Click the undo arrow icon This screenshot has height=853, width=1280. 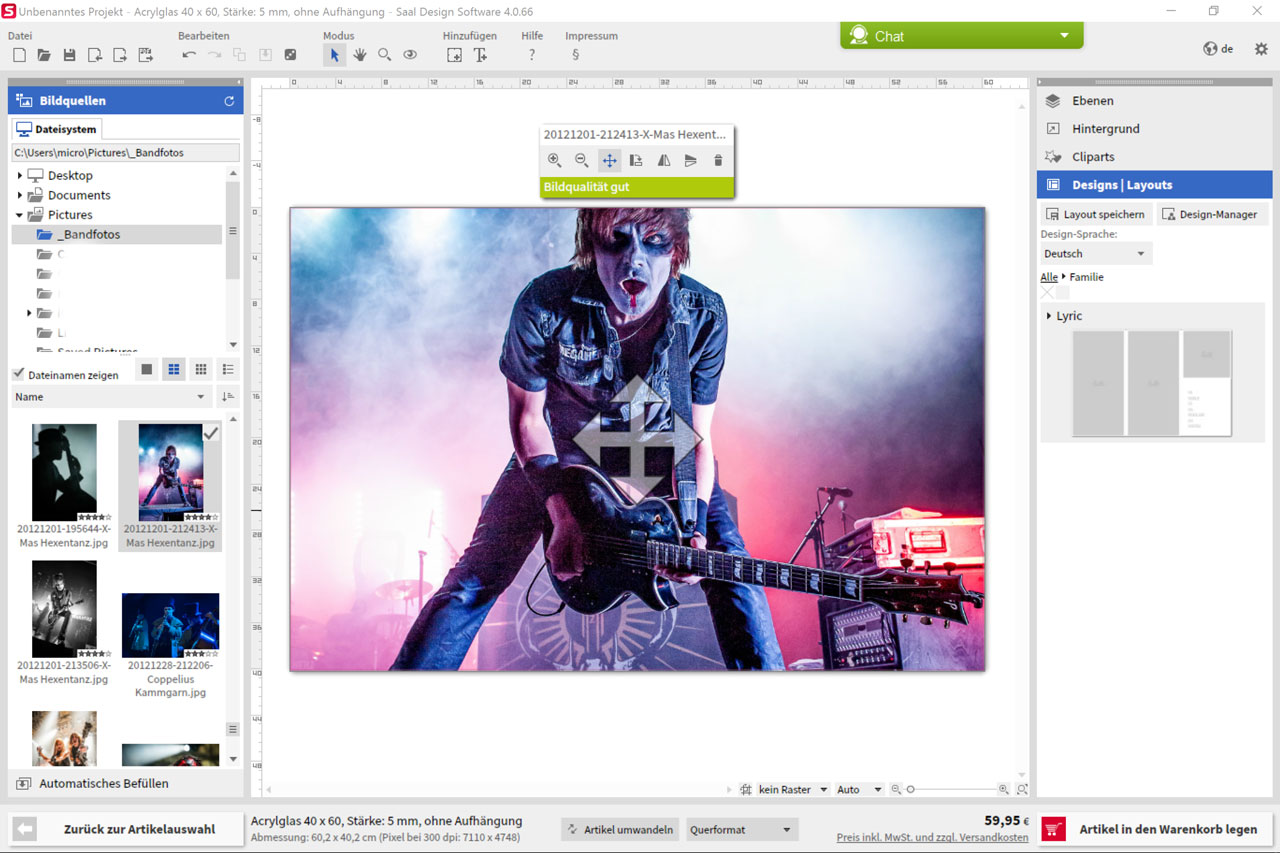pos(189,55)
